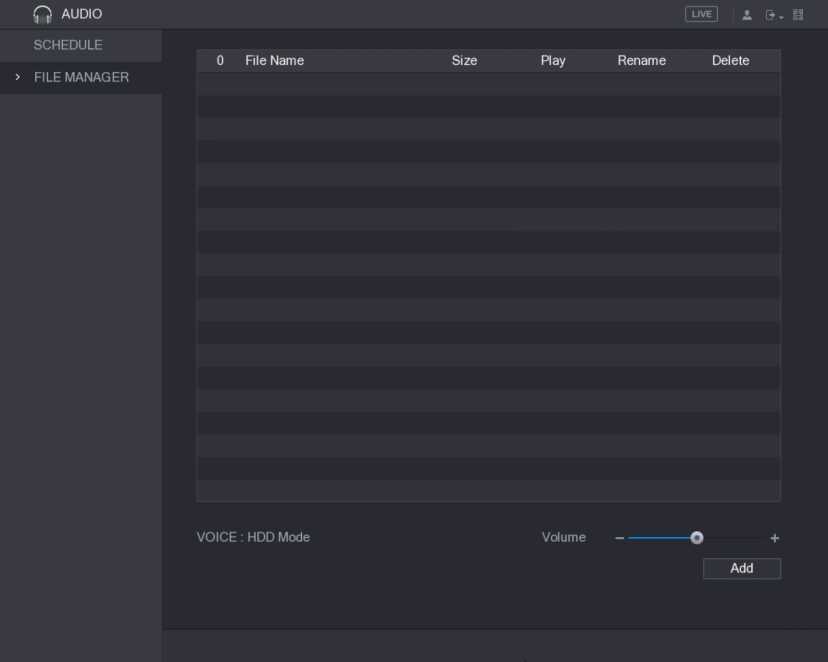
Task: Select FILE MANAGER in the sidebar
Action: tap(81, 78)
